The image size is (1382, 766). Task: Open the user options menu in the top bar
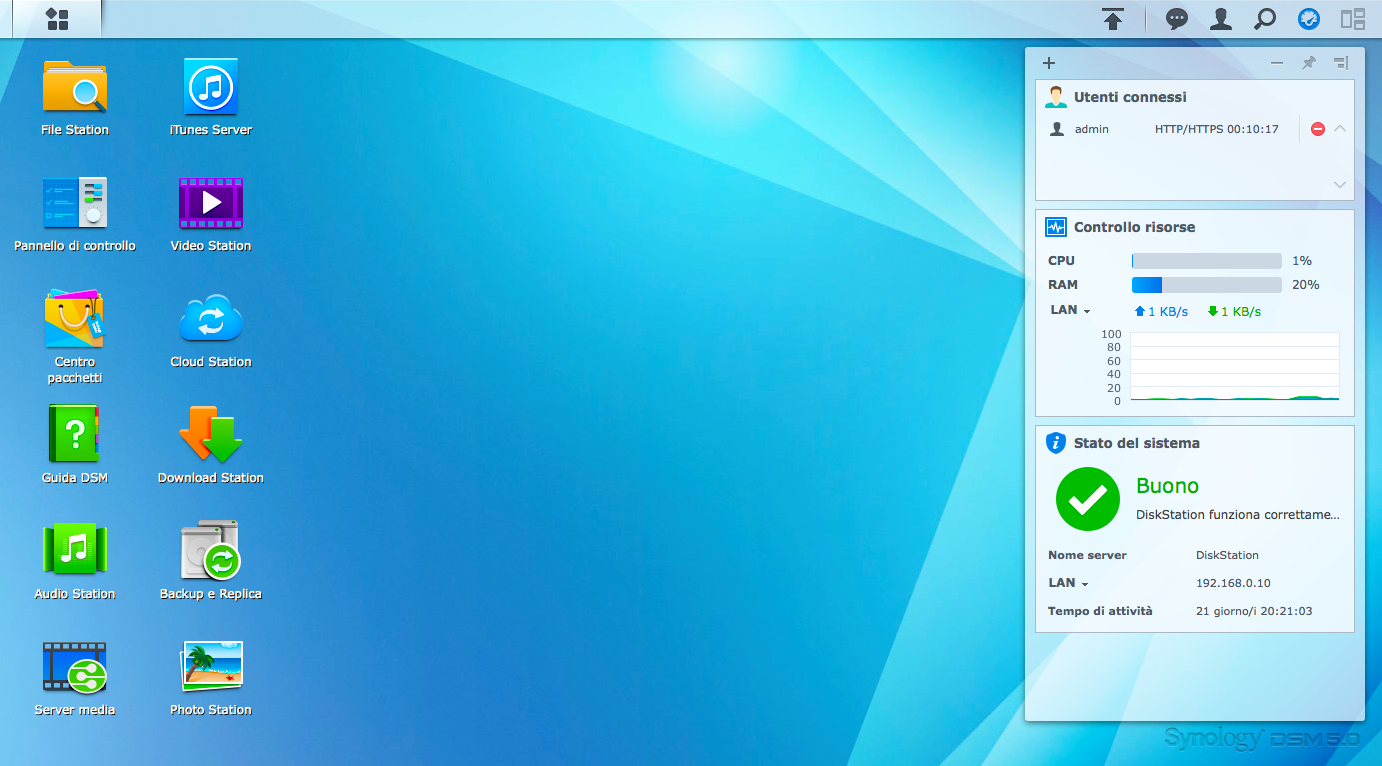1221,19
